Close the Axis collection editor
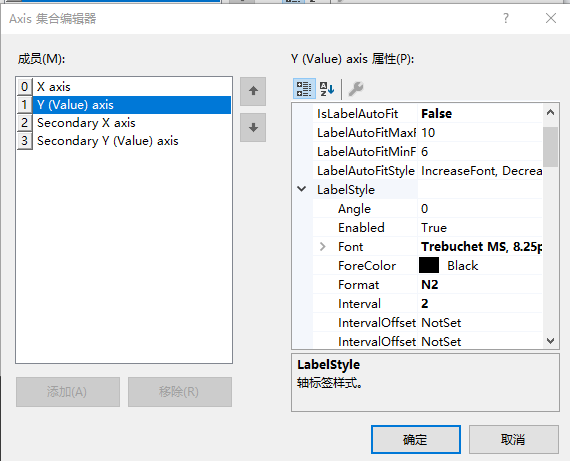Screen dimensions: 570x461 click(551, 18)
